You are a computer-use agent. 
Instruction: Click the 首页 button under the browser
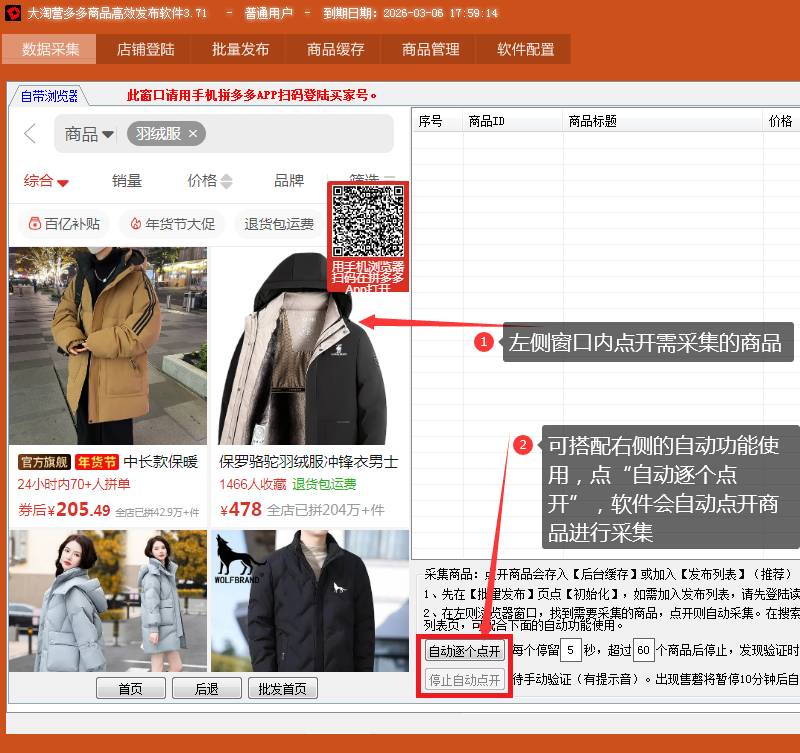[x=130, y=688]
